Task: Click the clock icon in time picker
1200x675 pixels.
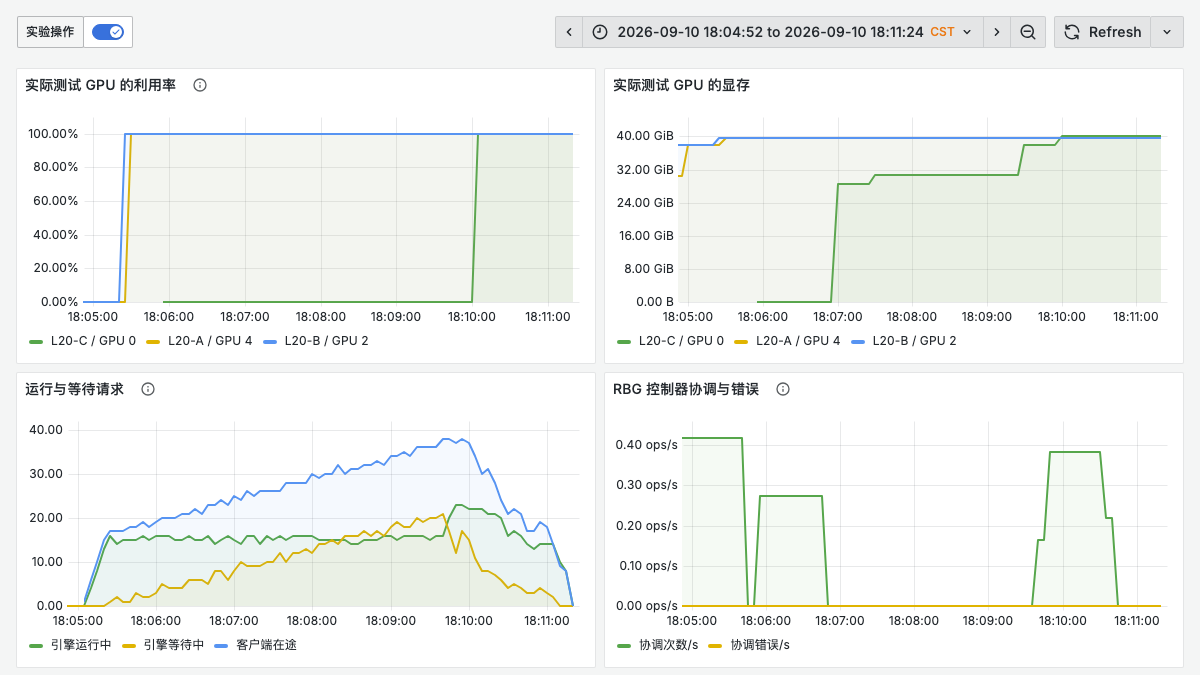Action: click(x=600, y=32)
